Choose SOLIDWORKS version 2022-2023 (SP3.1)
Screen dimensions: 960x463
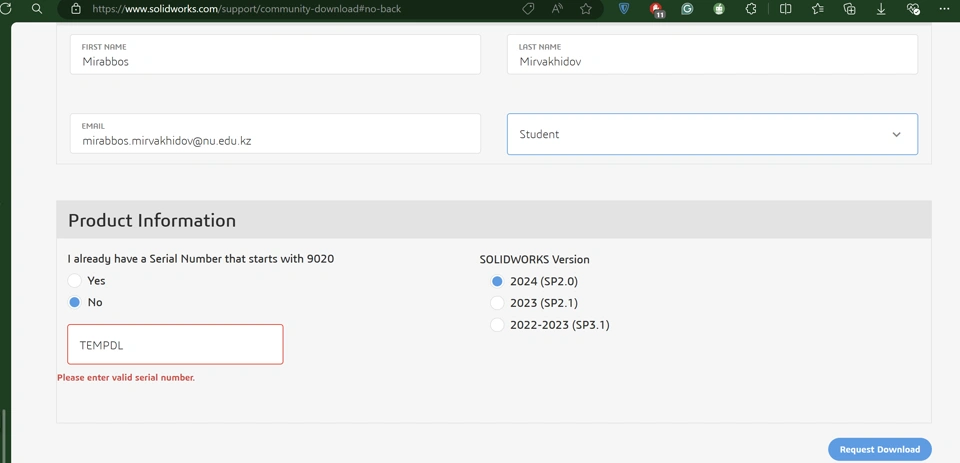[497, 325]
